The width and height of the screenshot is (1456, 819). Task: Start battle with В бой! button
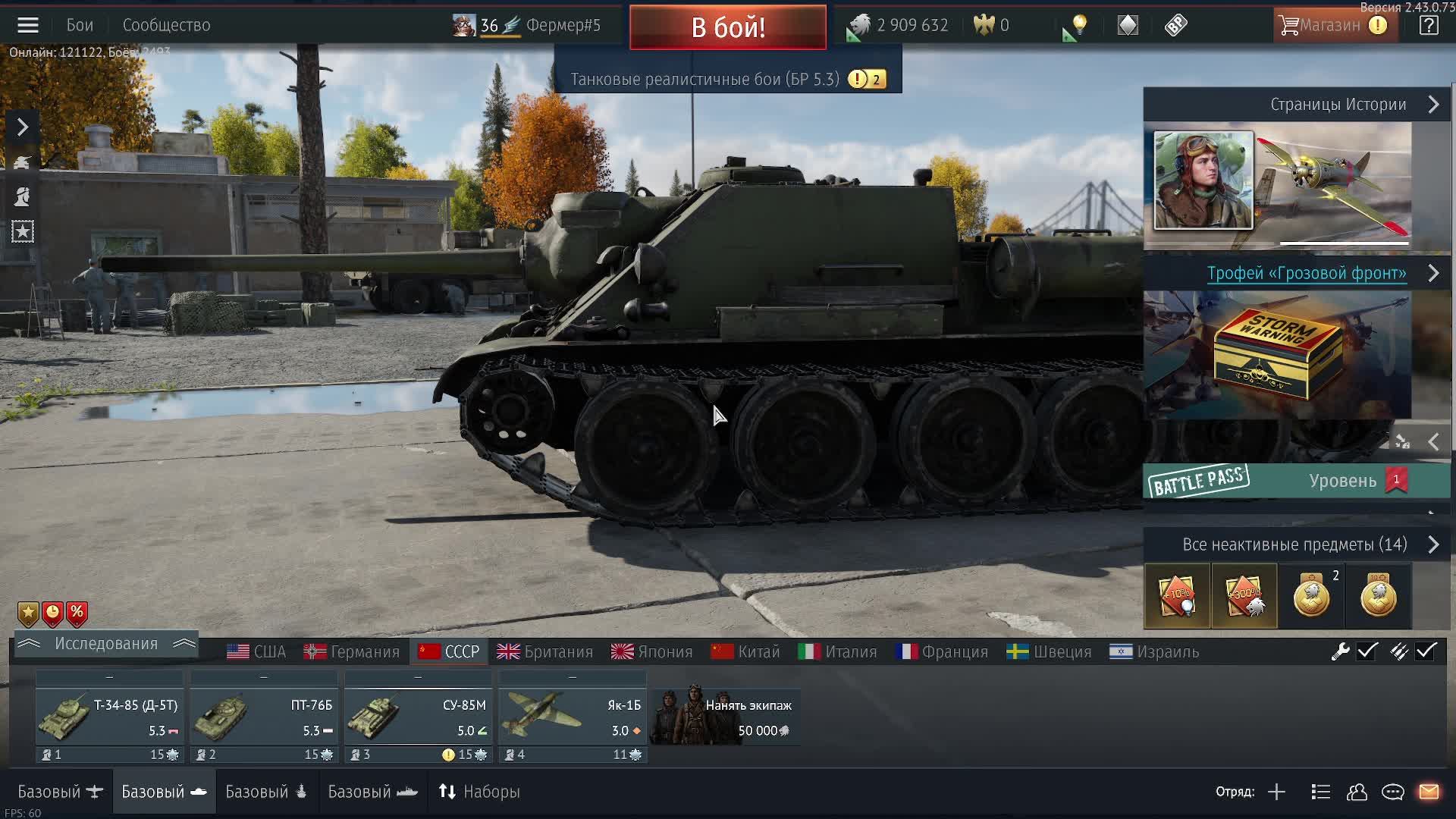pos(728,27)
